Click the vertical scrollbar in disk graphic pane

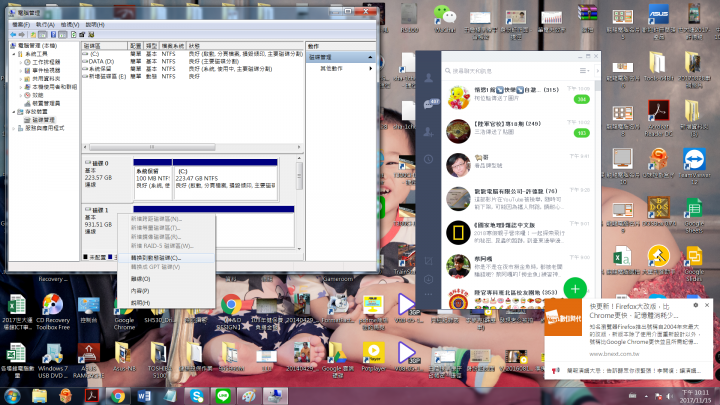299,176
